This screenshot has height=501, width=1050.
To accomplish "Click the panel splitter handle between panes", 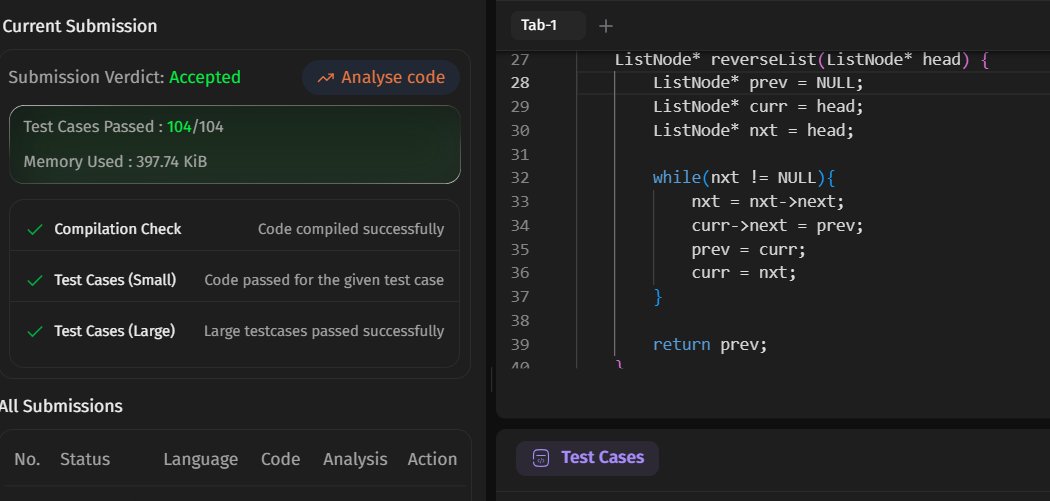I will pos(492,379).
